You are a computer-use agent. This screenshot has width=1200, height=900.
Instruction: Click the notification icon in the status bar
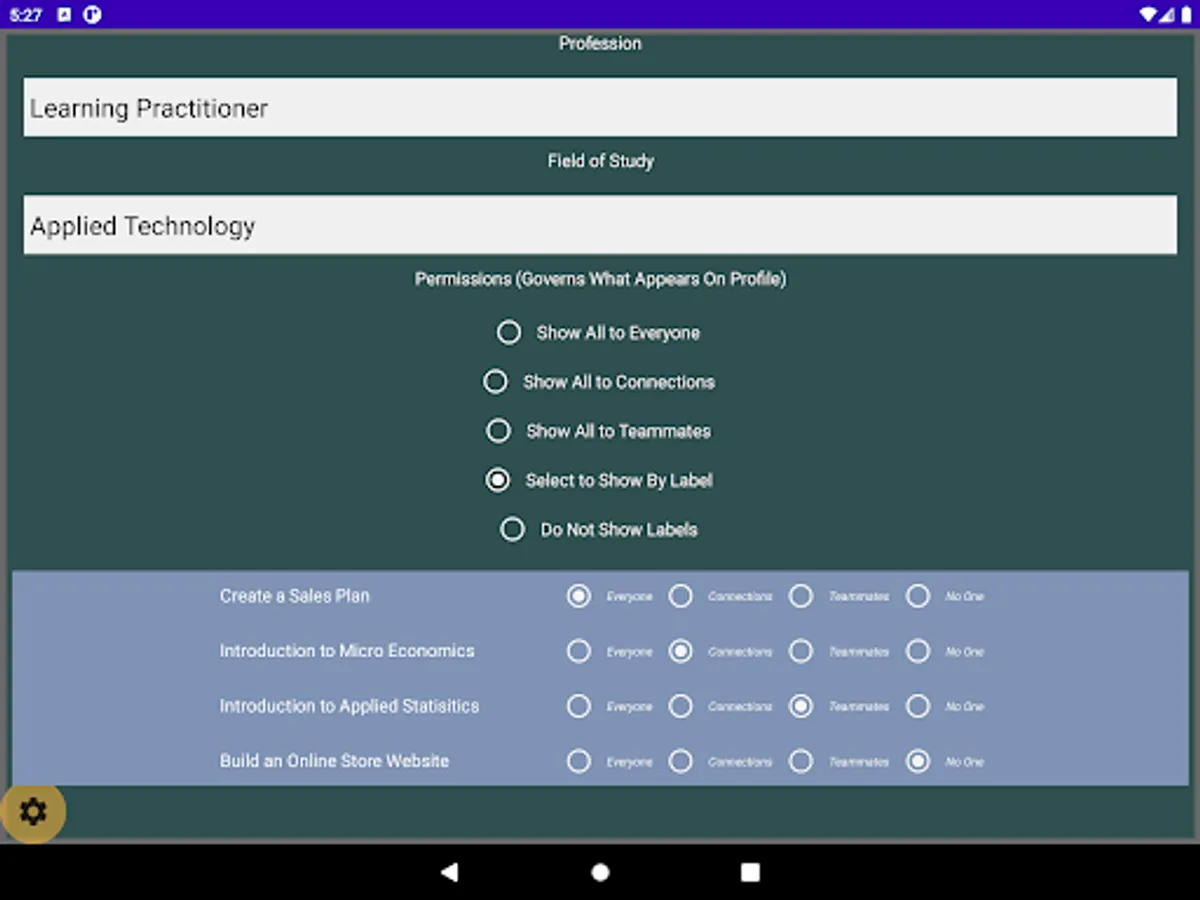coord(65,15)
